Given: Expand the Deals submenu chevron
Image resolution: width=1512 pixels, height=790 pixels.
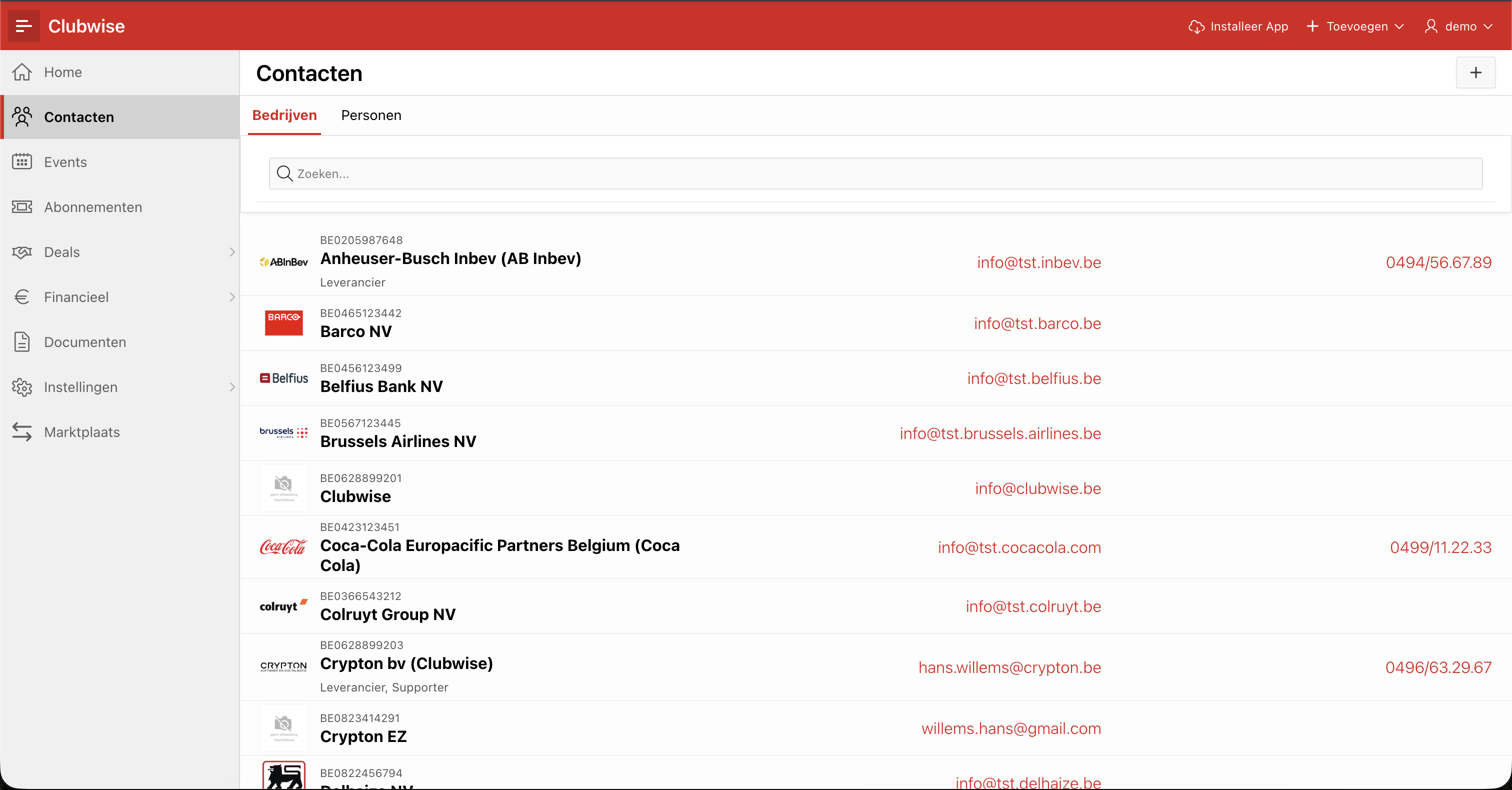Looking at the screenshot, I should [232, 252].
